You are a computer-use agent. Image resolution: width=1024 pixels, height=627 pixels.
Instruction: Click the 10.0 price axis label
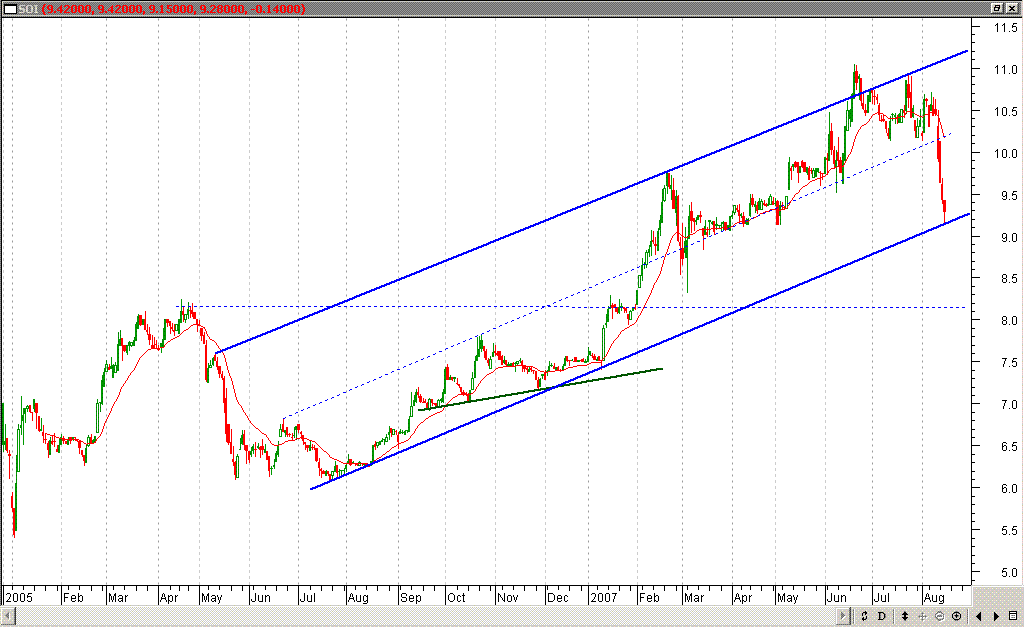coord(1006,153)
